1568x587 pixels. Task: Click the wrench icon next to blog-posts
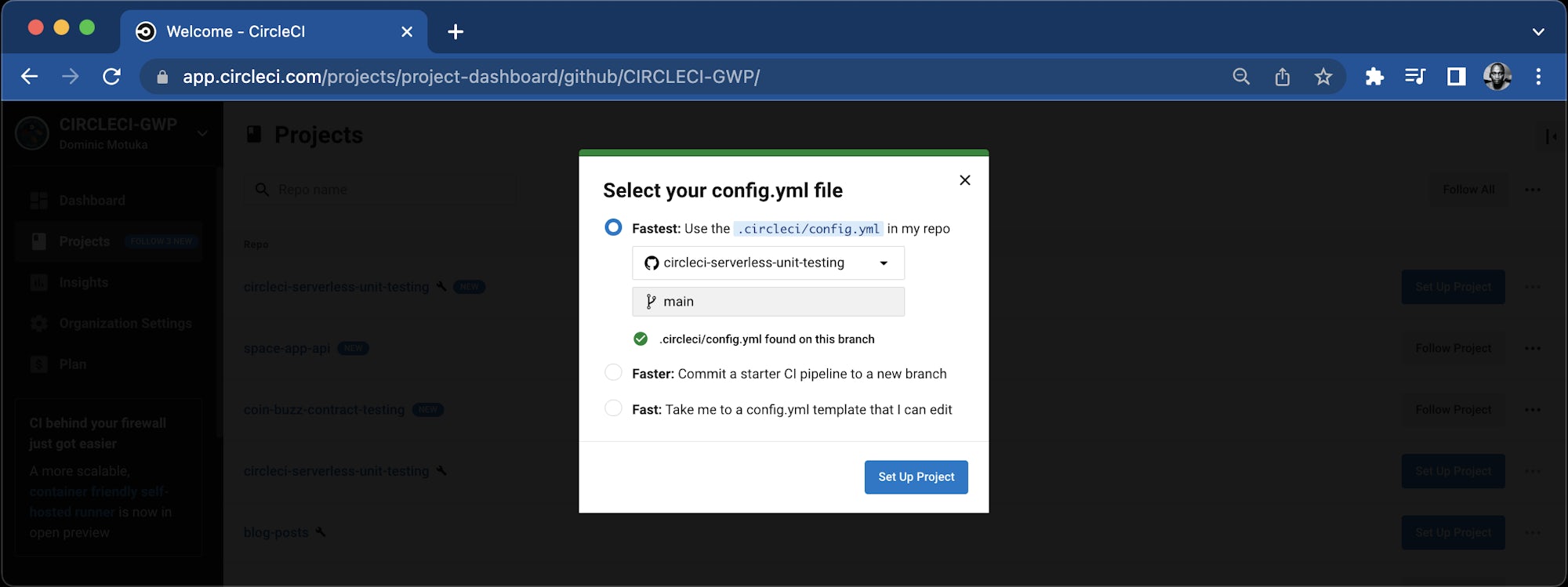point(319,531)
